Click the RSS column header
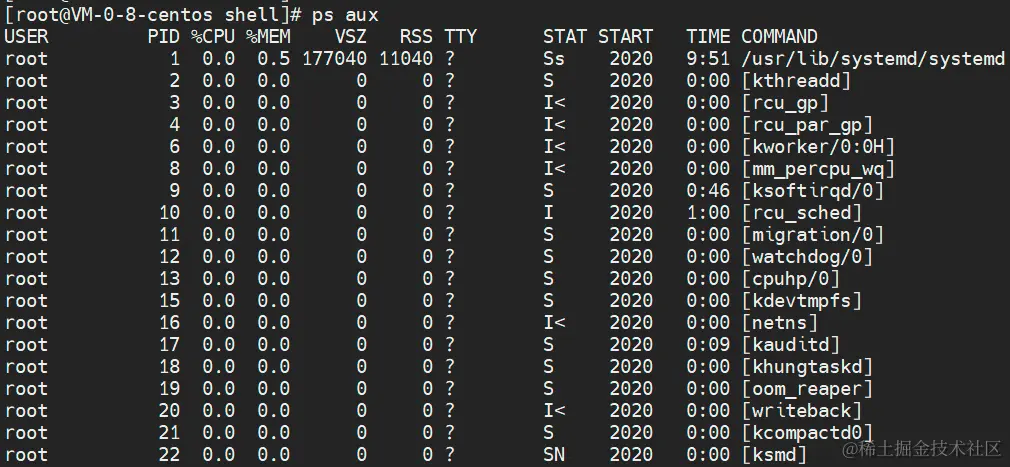This screenshot has height=467, width=1010. click(416, 37)
